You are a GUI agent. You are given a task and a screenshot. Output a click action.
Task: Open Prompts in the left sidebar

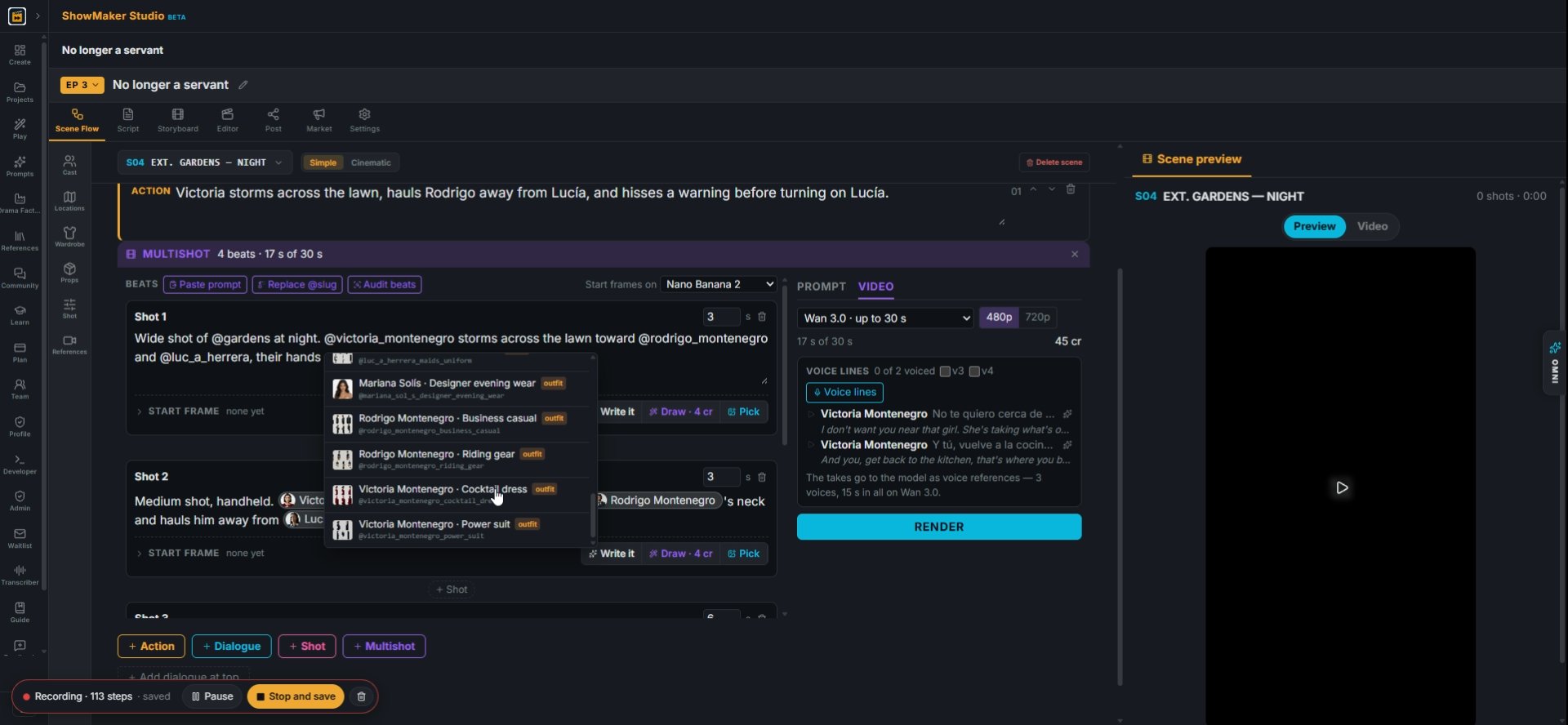pyautogui.click(x=20, y=167)
